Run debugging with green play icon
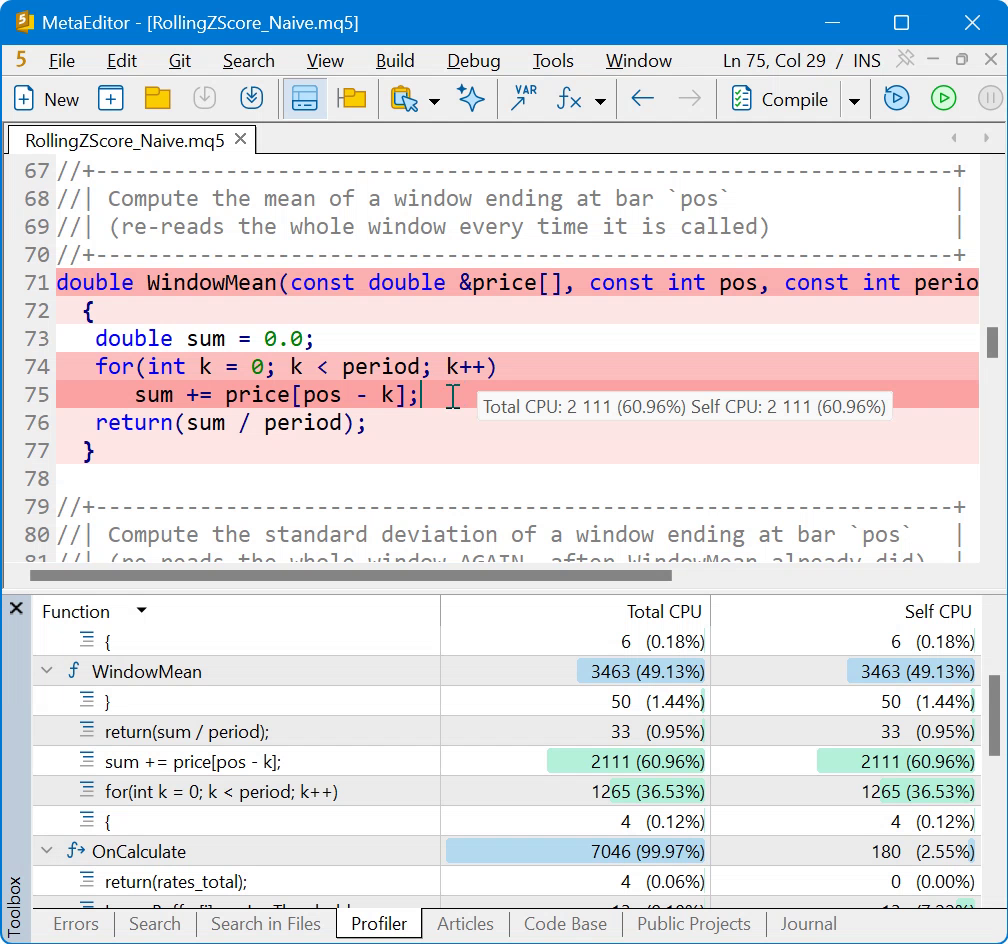Viewport: 1008px width, 944px height. point(943,99)
